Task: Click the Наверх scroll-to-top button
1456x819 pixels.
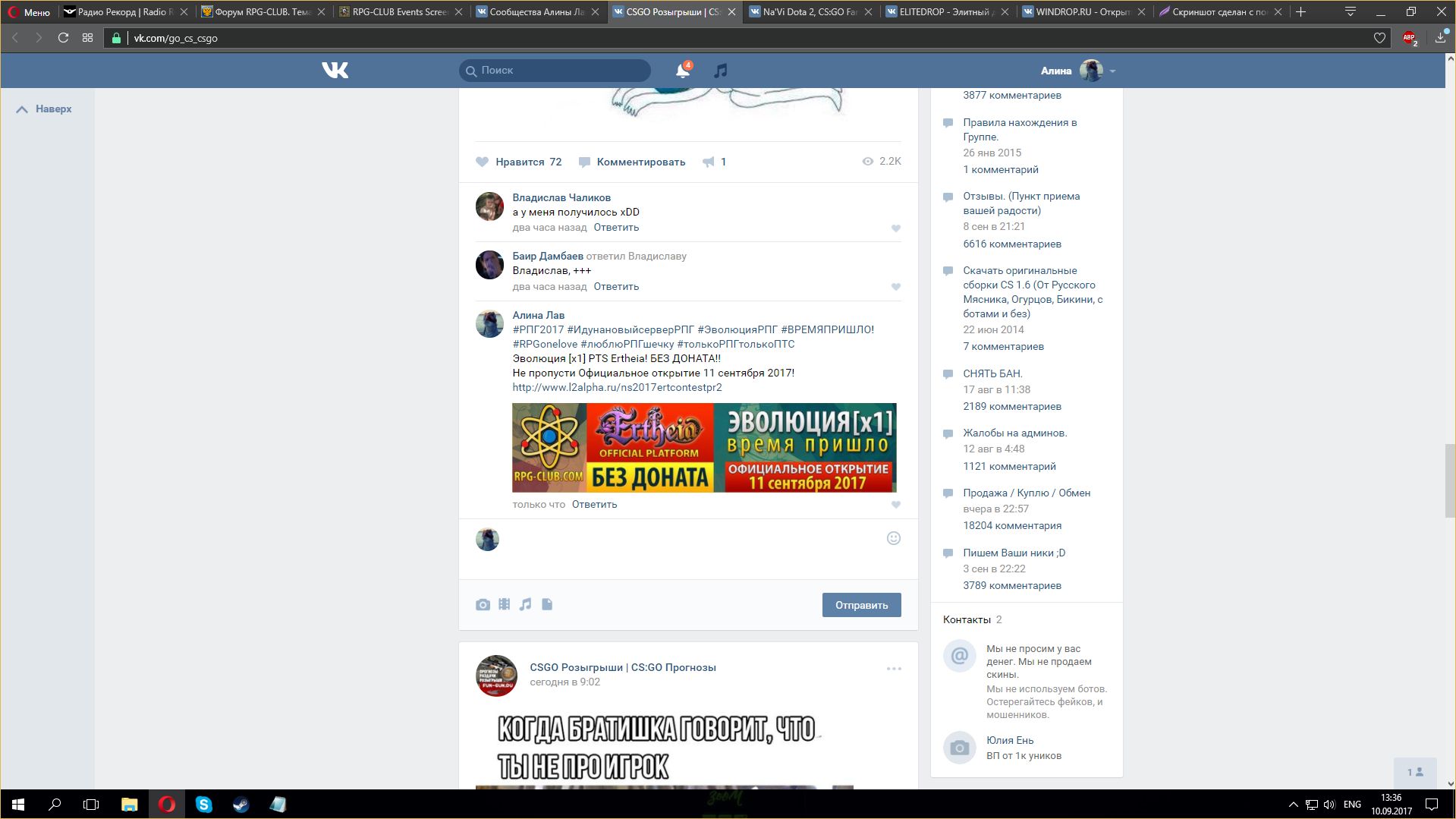Action: tap(44, 109)
